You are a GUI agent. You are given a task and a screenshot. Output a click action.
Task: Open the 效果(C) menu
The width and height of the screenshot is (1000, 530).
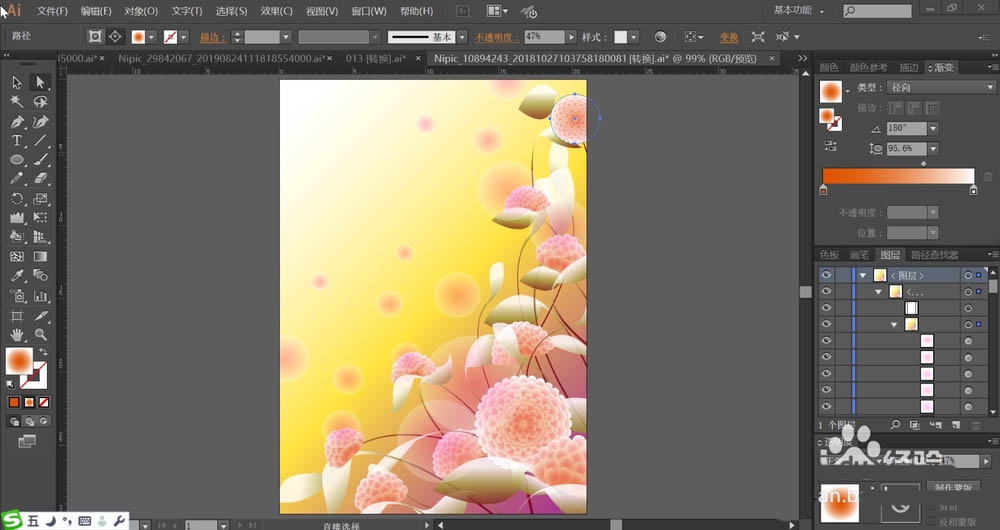pos(276,11)
